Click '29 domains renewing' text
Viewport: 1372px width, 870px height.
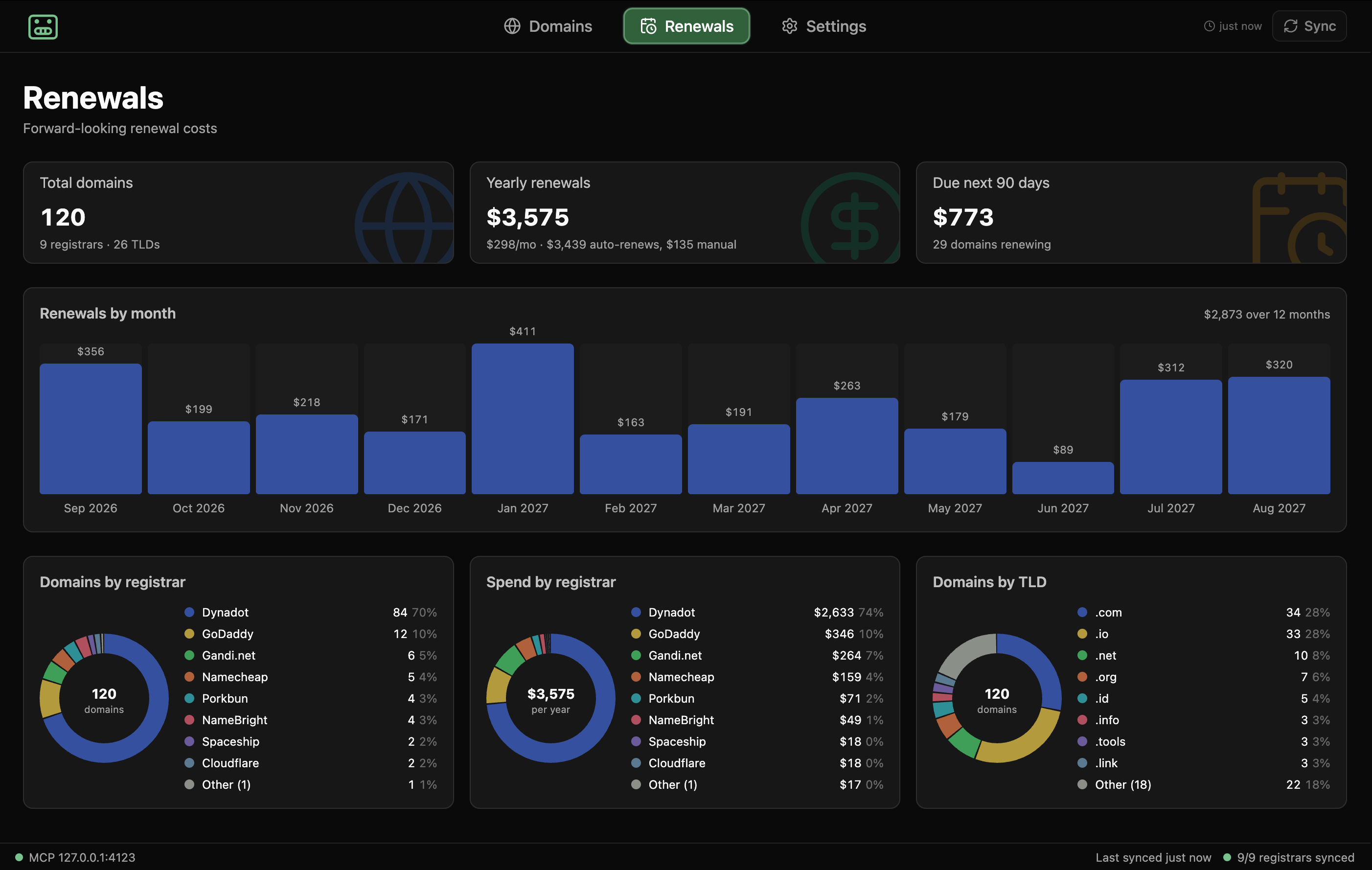tap(991, 245)
